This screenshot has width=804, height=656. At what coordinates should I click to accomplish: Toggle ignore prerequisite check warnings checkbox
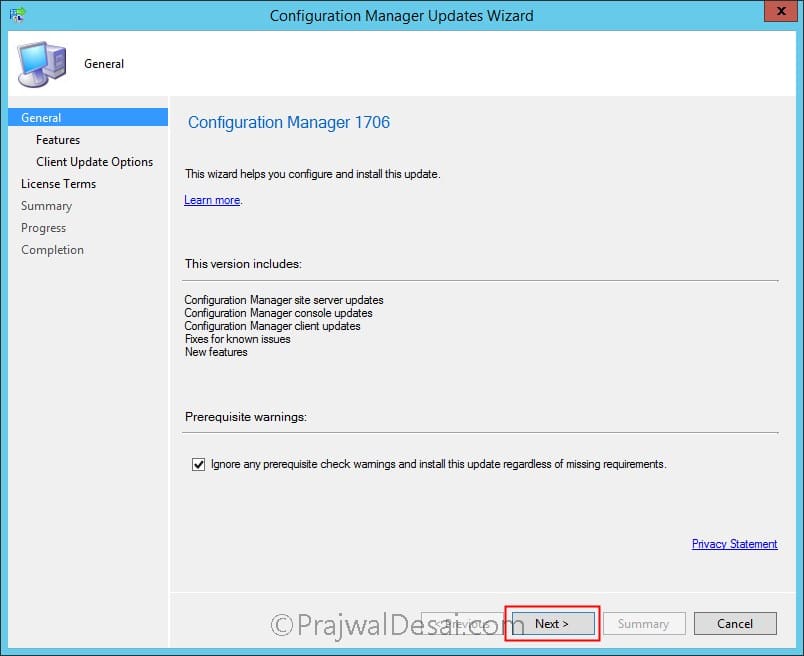198,464
